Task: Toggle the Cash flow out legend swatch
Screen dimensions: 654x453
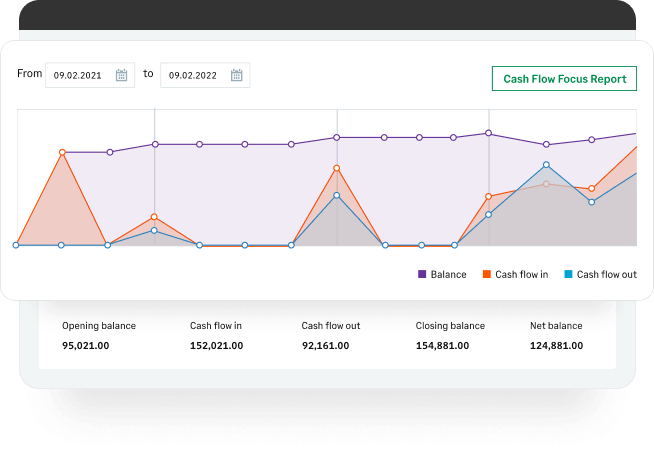Action: (x=568, y=274)
